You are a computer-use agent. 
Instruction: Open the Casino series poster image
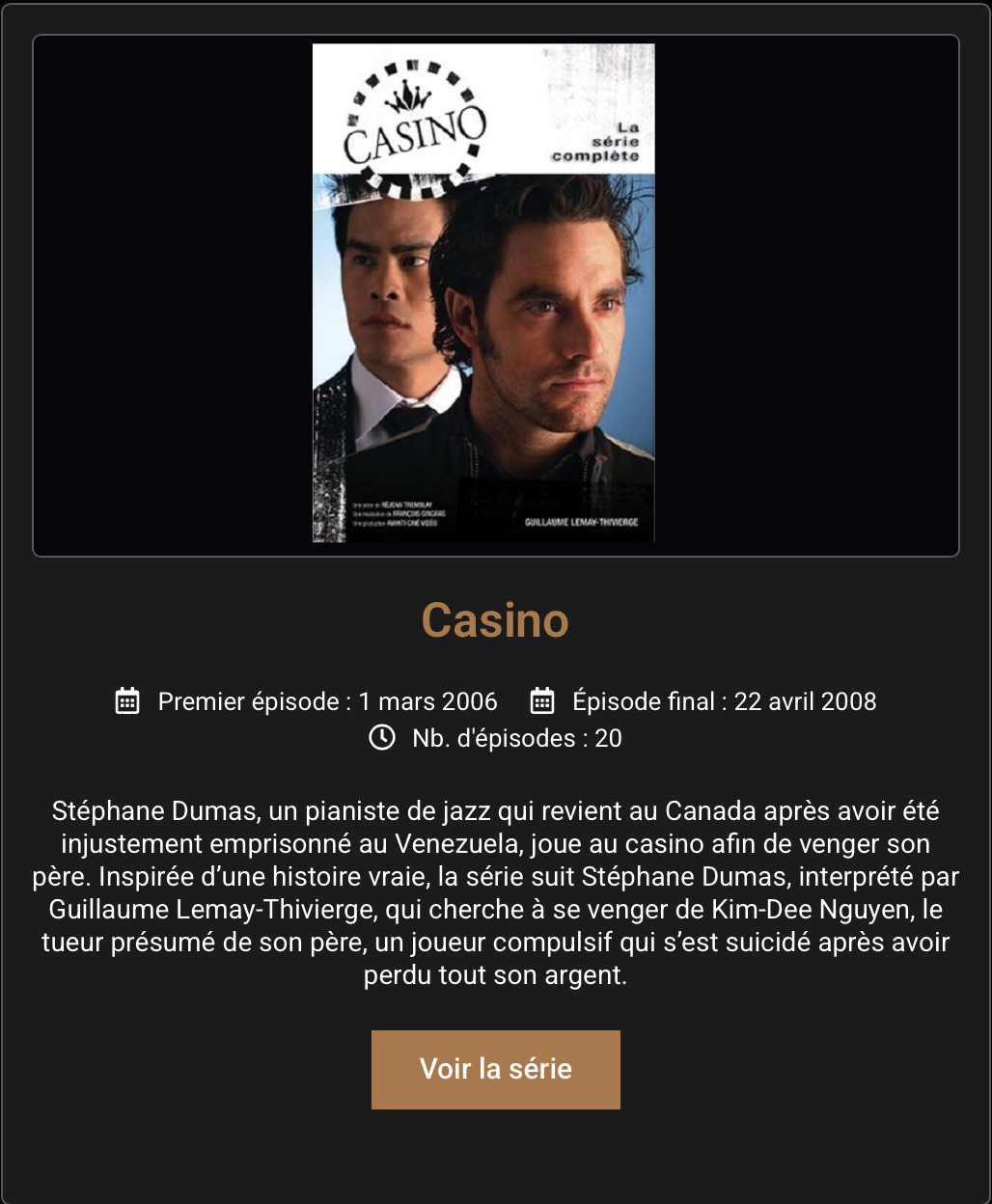483,293
